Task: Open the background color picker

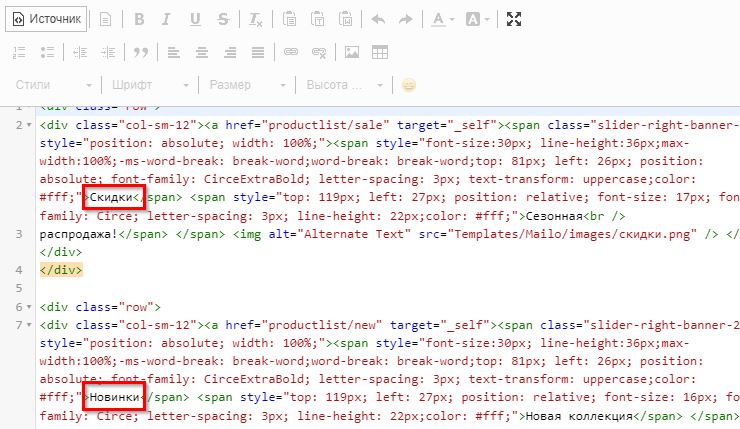Action: [477, 19]
